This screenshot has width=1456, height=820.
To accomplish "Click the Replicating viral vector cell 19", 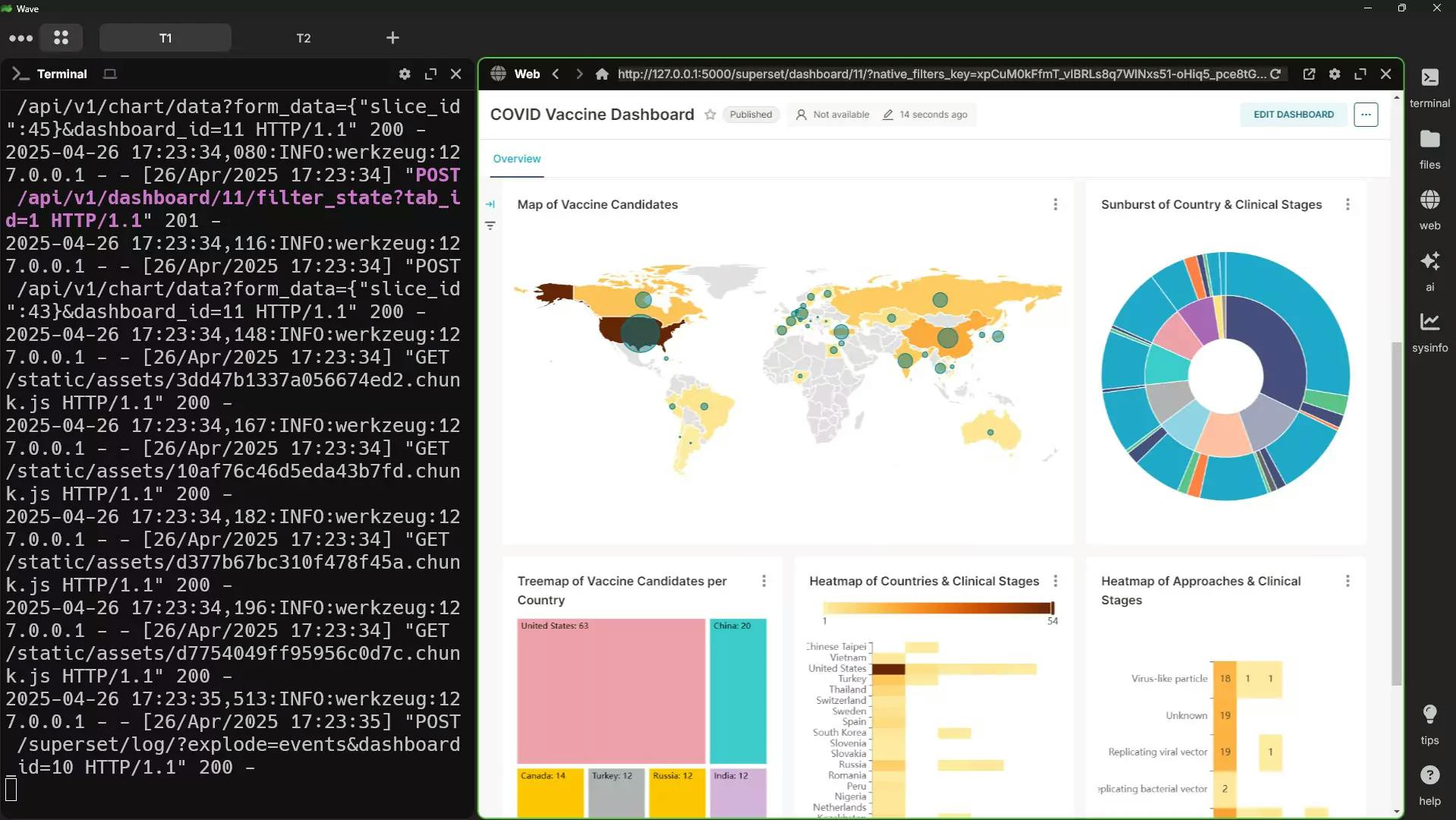I will click(1224, 752).
